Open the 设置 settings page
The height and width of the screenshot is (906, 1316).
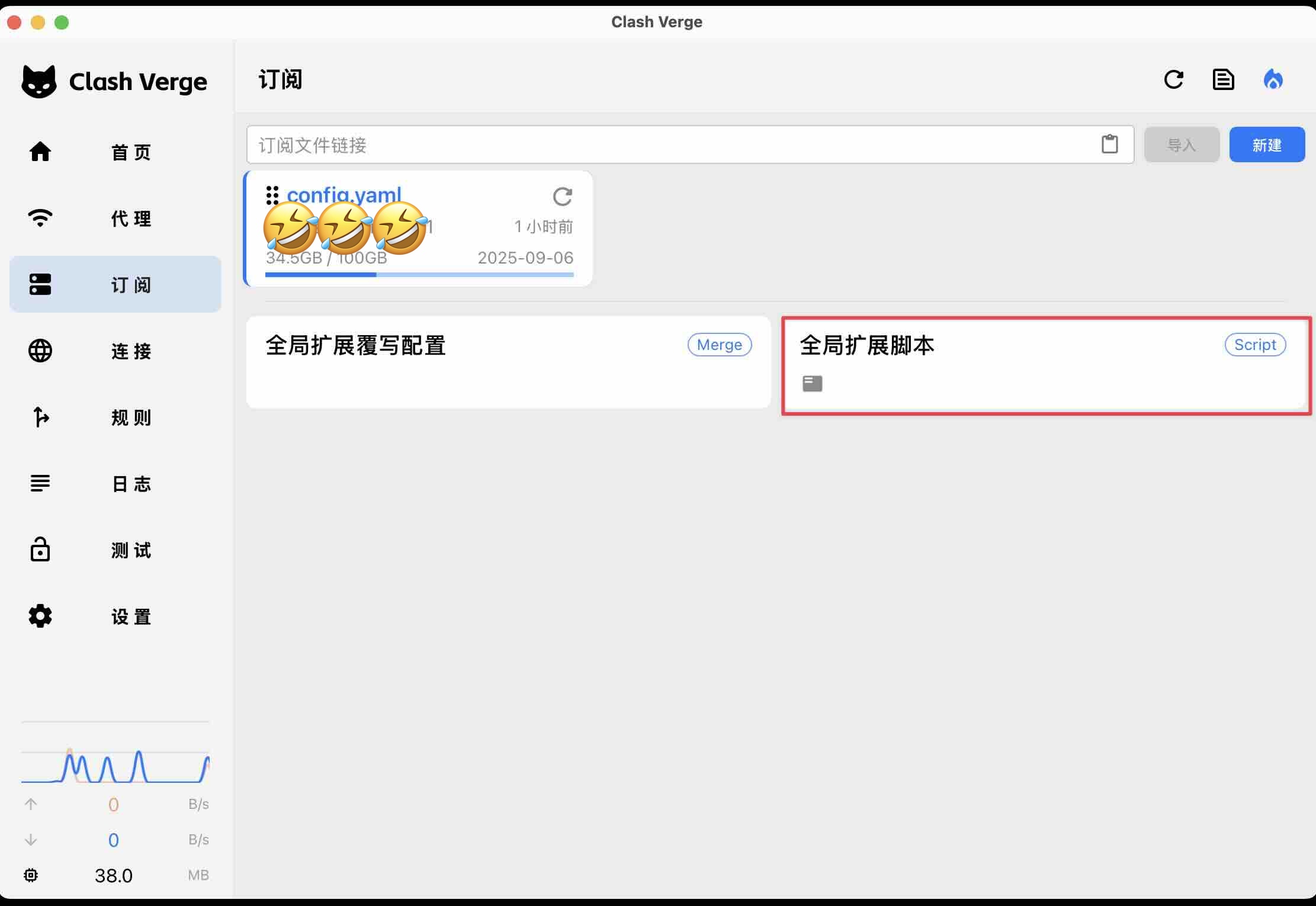pyautogui.click(x=115, y=616)
